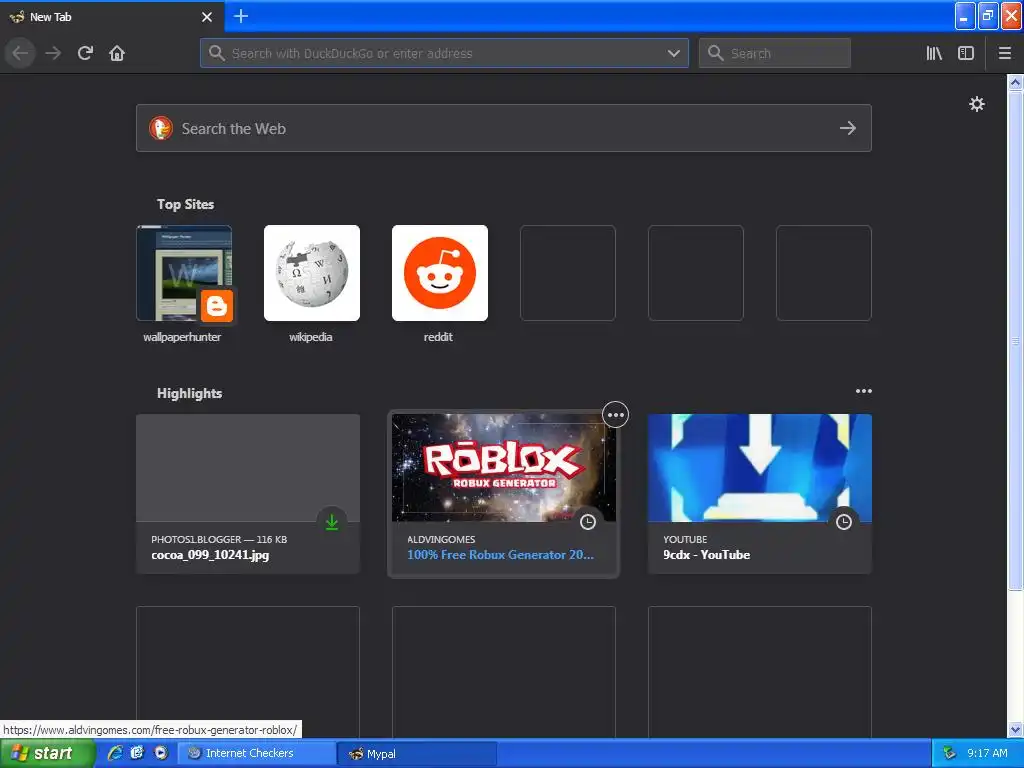
Task: Launch Windows Media Player quick launch icon
Action: [161, 753]
